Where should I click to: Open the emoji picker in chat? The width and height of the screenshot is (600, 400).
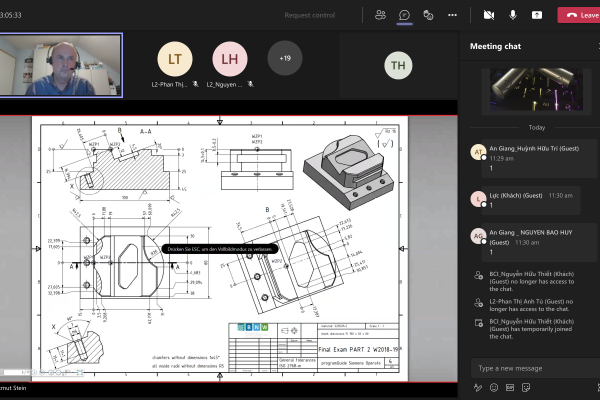494,387
